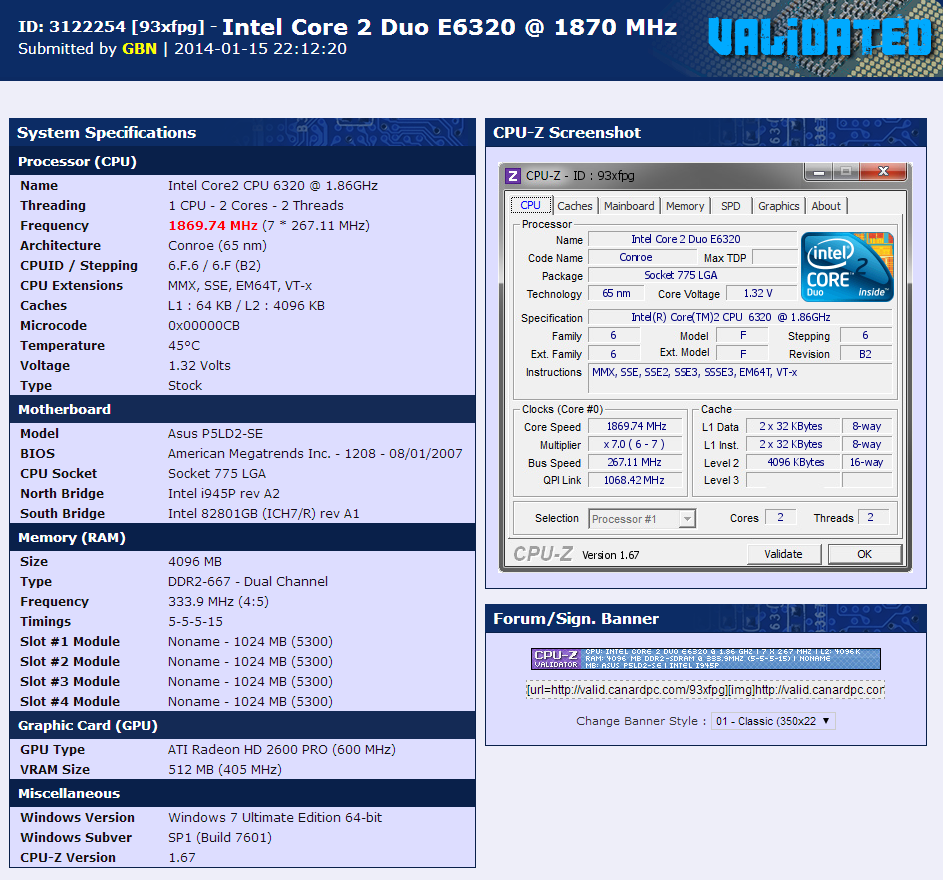Click the Instructions MMX, SSE, SSE2 field
Image resolution: width=943 pixels, height=880 pixels.
click(740, 378)
